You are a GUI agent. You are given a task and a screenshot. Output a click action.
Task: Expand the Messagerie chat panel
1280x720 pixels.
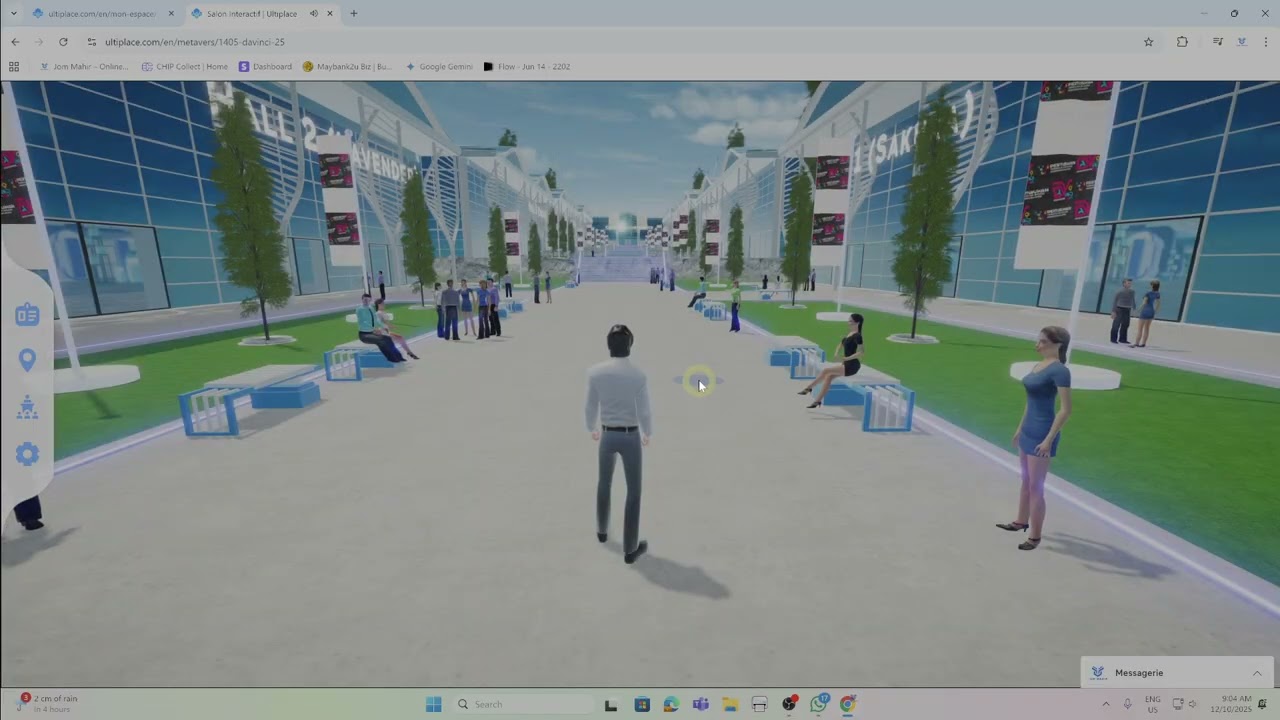pyautogui.click(x=1256, y=673)
